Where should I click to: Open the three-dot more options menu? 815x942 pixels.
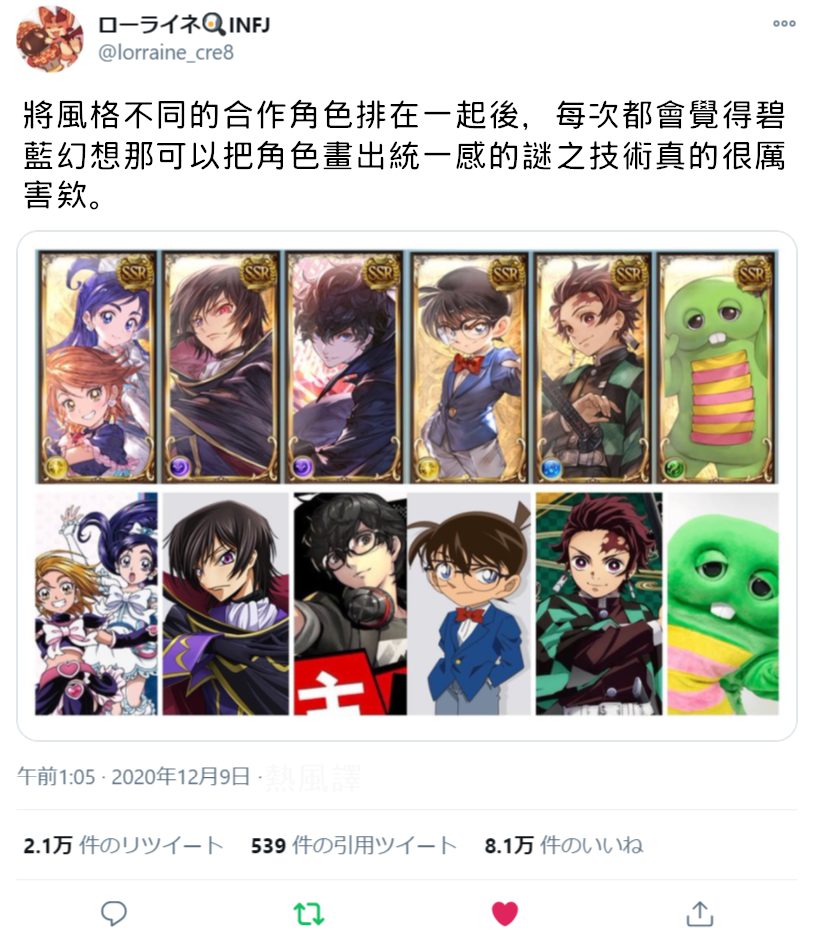click(x=784, y=23)
